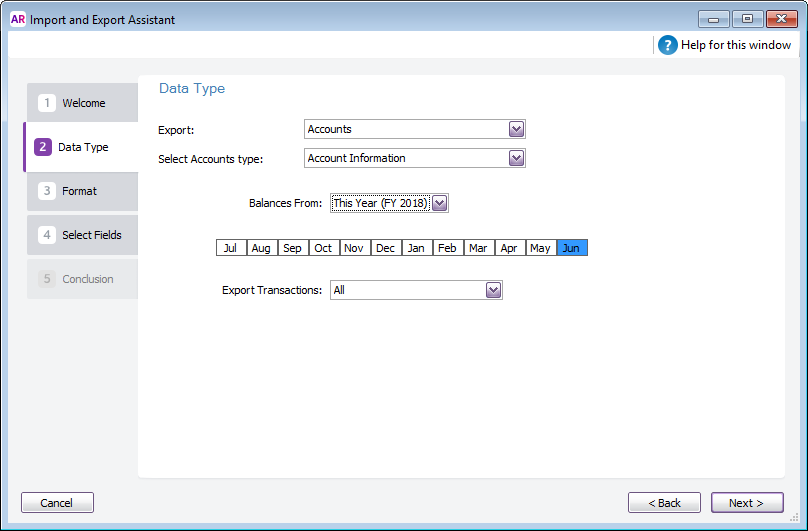Maximize the Import and Export Assistant window
The width and height of the screenshot is (808, 531).
click(747, 18)
